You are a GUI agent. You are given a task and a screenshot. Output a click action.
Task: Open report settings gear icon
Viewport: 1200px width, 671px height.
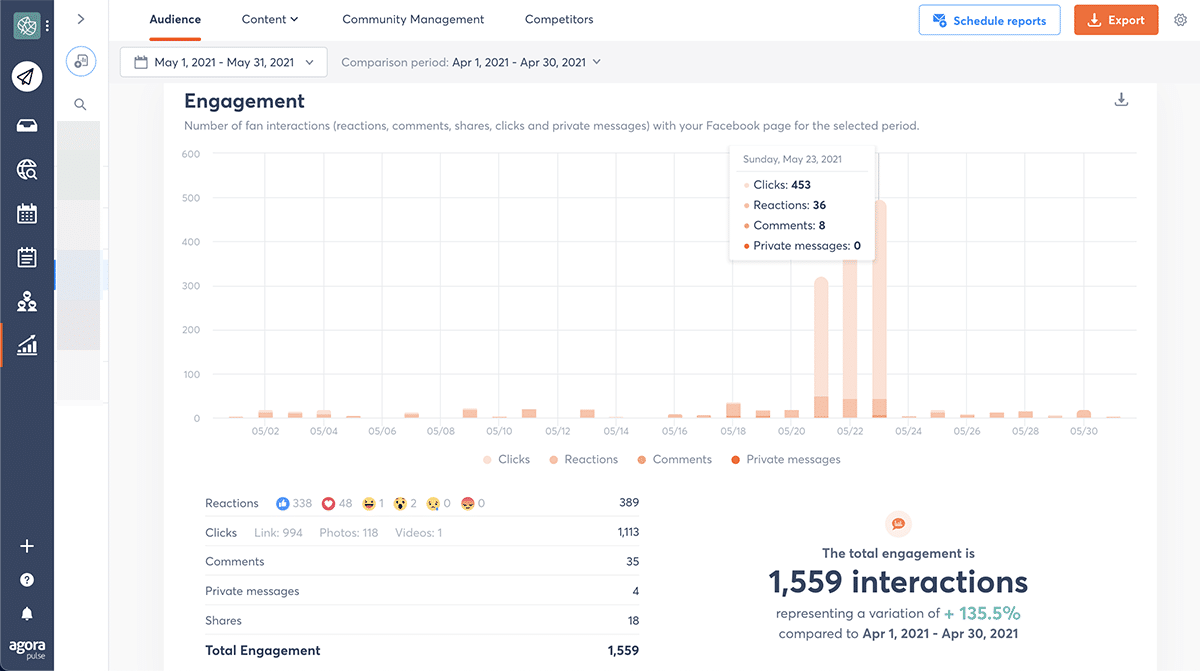coord(1180,20)
